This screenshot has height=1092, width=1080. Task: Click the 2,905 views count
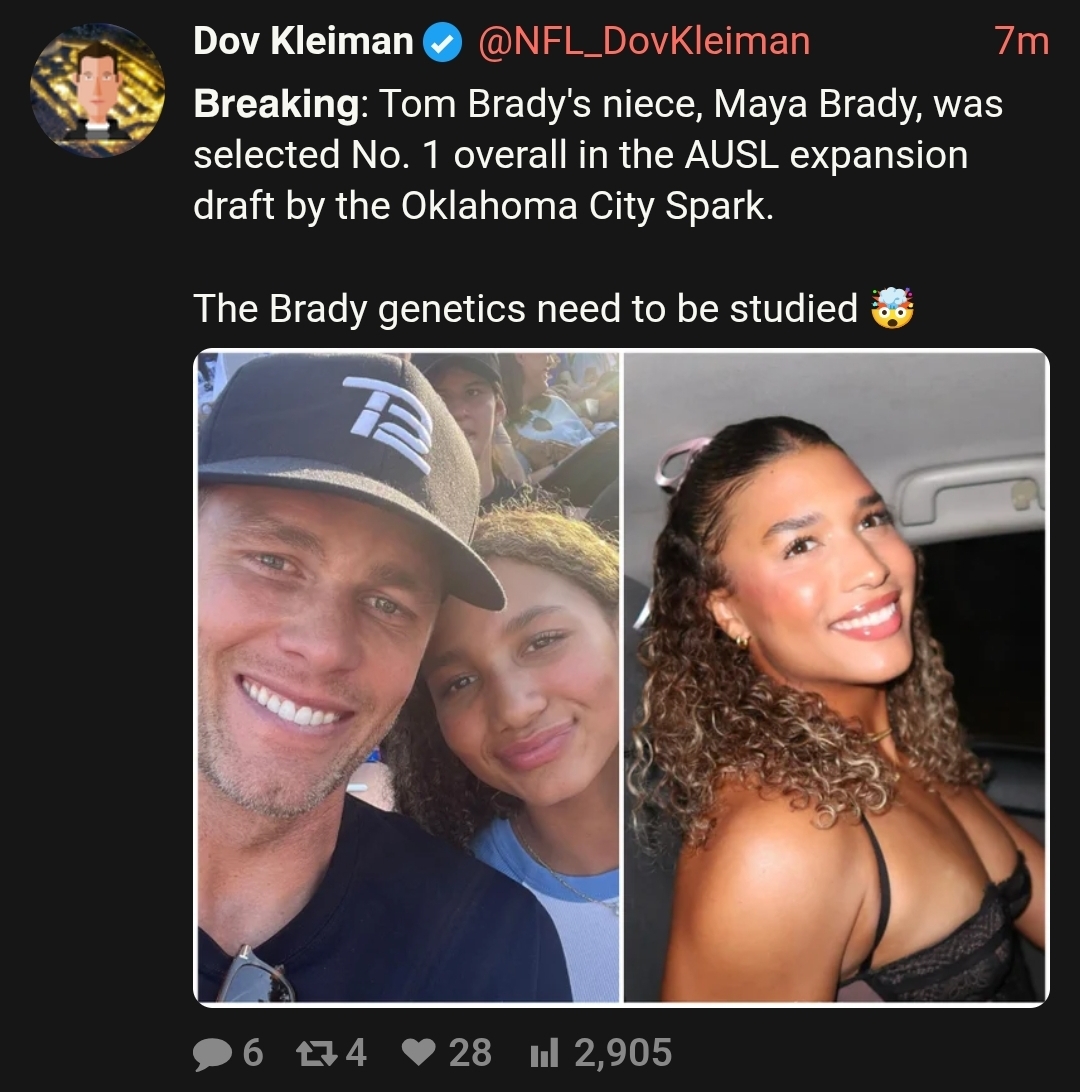tap(621, 1052)
